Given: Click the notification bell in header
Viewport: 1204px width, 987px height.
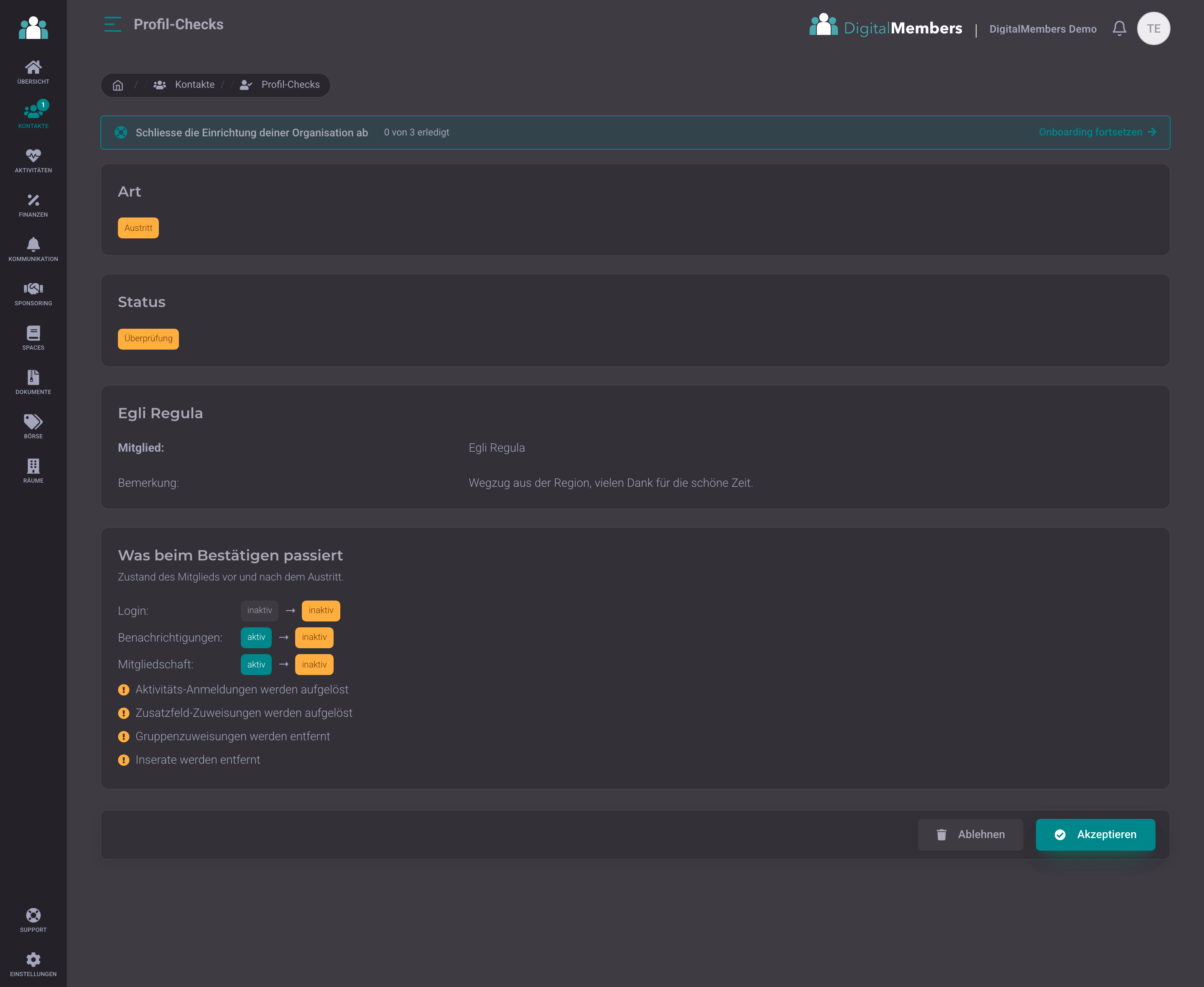Looking at the screenshot, I should point(1119,28).
